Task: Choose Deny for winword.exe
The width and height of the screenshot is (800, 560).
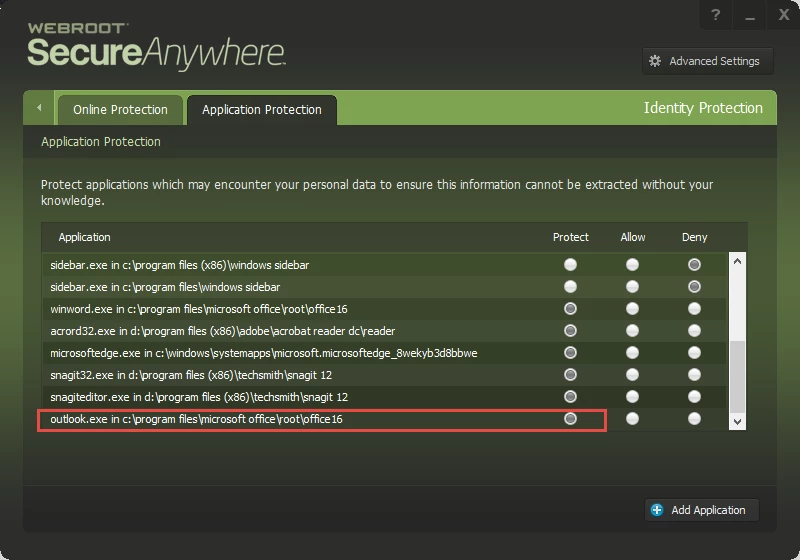Action: click(694, 309)
